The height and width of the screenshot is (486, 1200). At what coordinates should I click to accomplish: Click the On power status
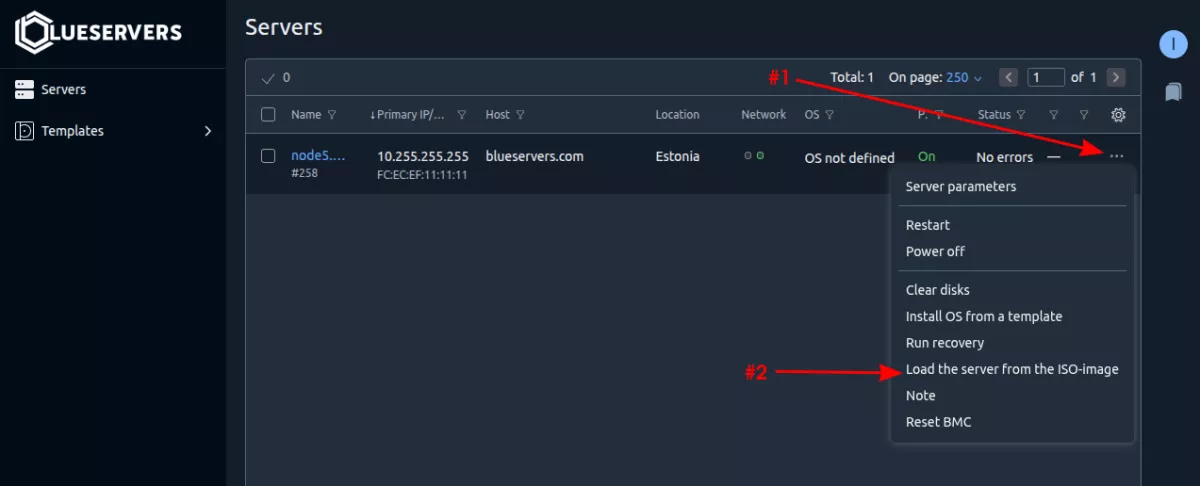[x=927, y=157]
